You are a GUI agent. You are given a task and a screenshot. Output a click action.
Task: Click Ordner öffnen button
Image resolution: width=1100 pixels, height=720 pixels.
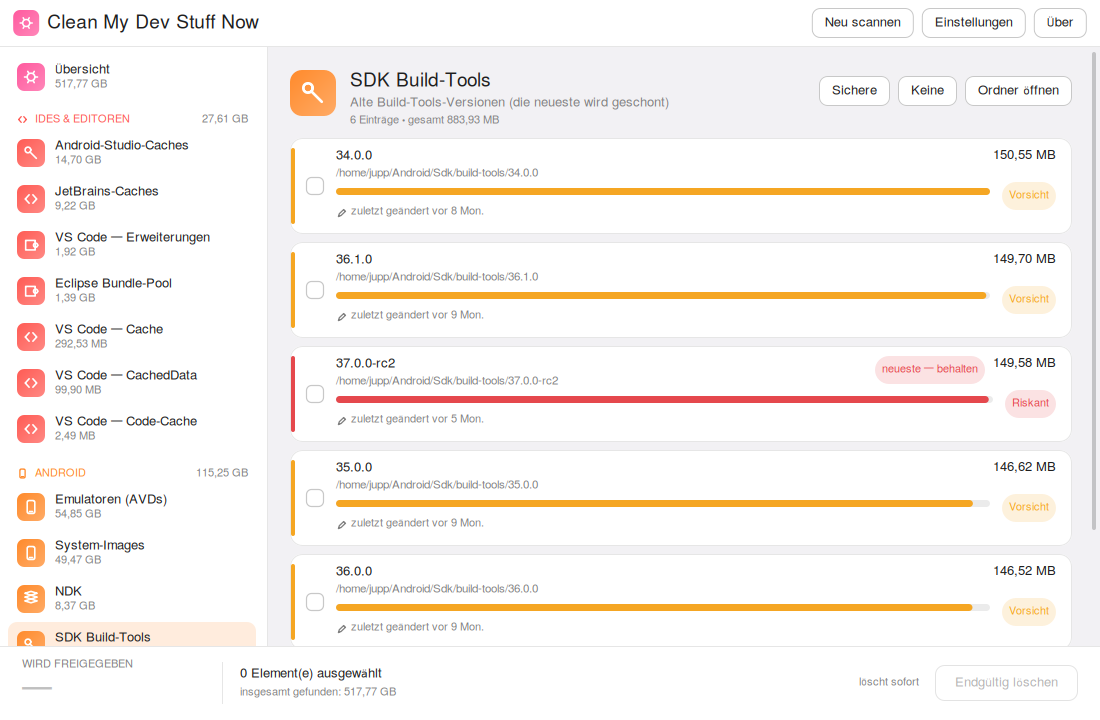1018,91
